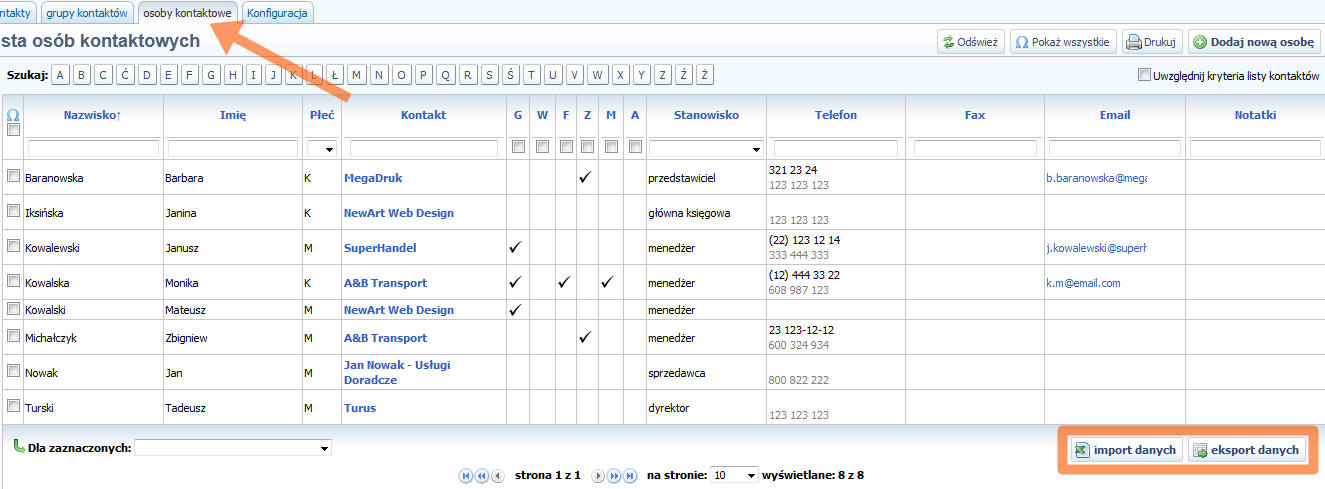Tick the select-all checkbox in header
Image resolution: width=1325 pixels, height=489 pixels.
click(13, 130)
